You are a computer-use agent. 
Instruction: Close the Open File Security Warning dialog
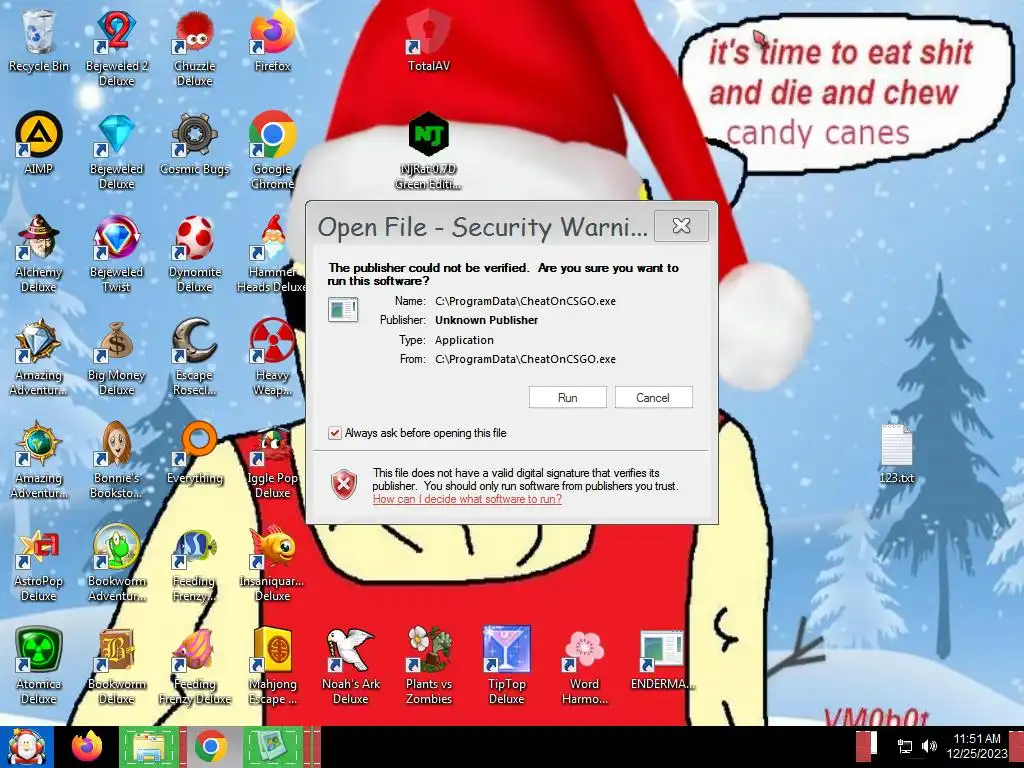[681, 226]
